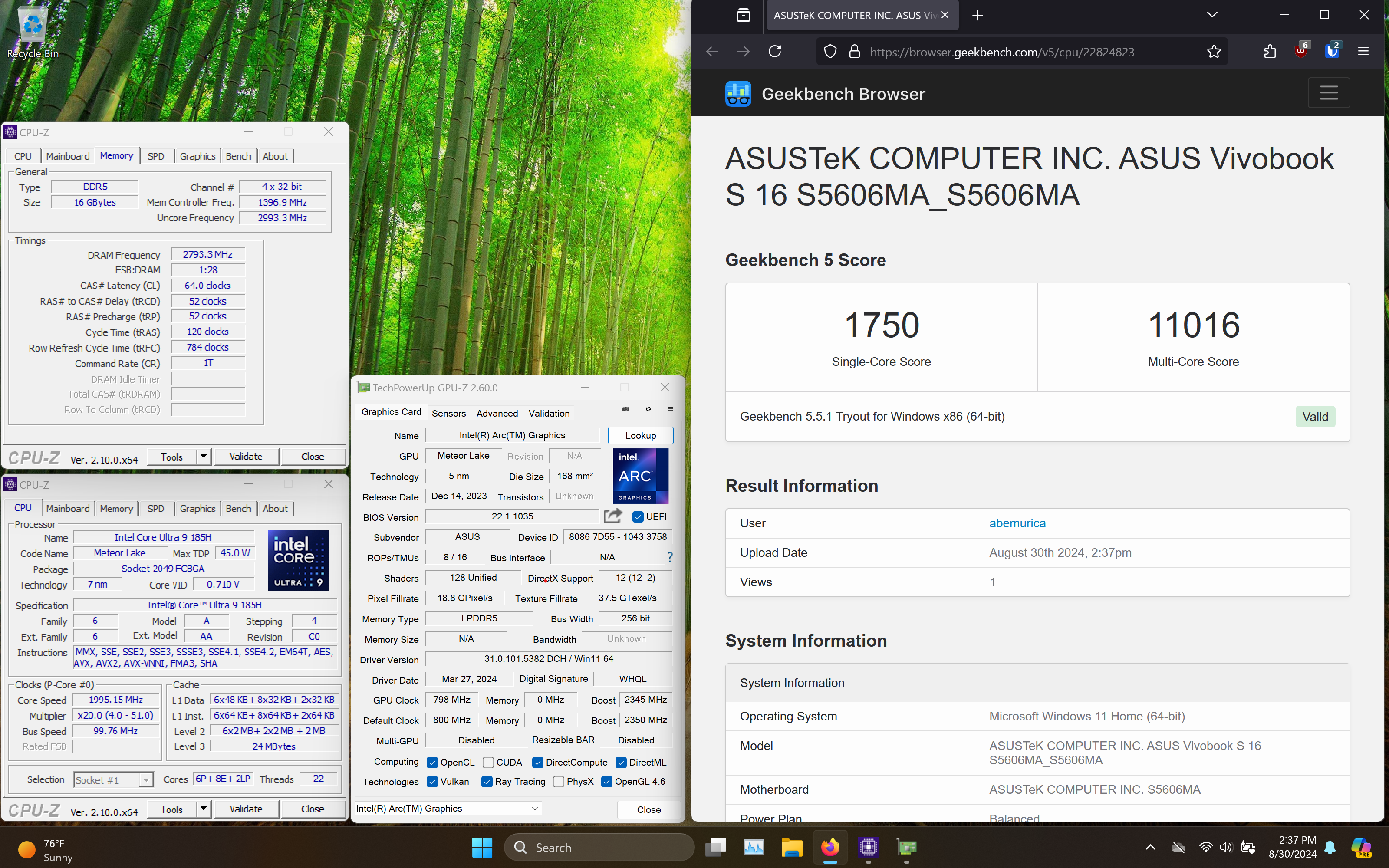Image resolution: width=1389 pixels, height=868 pixels.
Task: Open Firefox extensions puzzle icon
Action: 1270,52
